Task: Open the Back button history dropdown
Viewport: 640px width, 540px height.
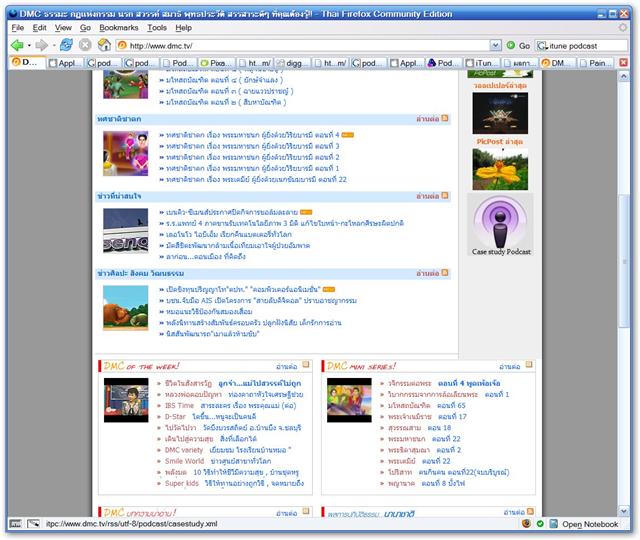Action: [30, 45]
